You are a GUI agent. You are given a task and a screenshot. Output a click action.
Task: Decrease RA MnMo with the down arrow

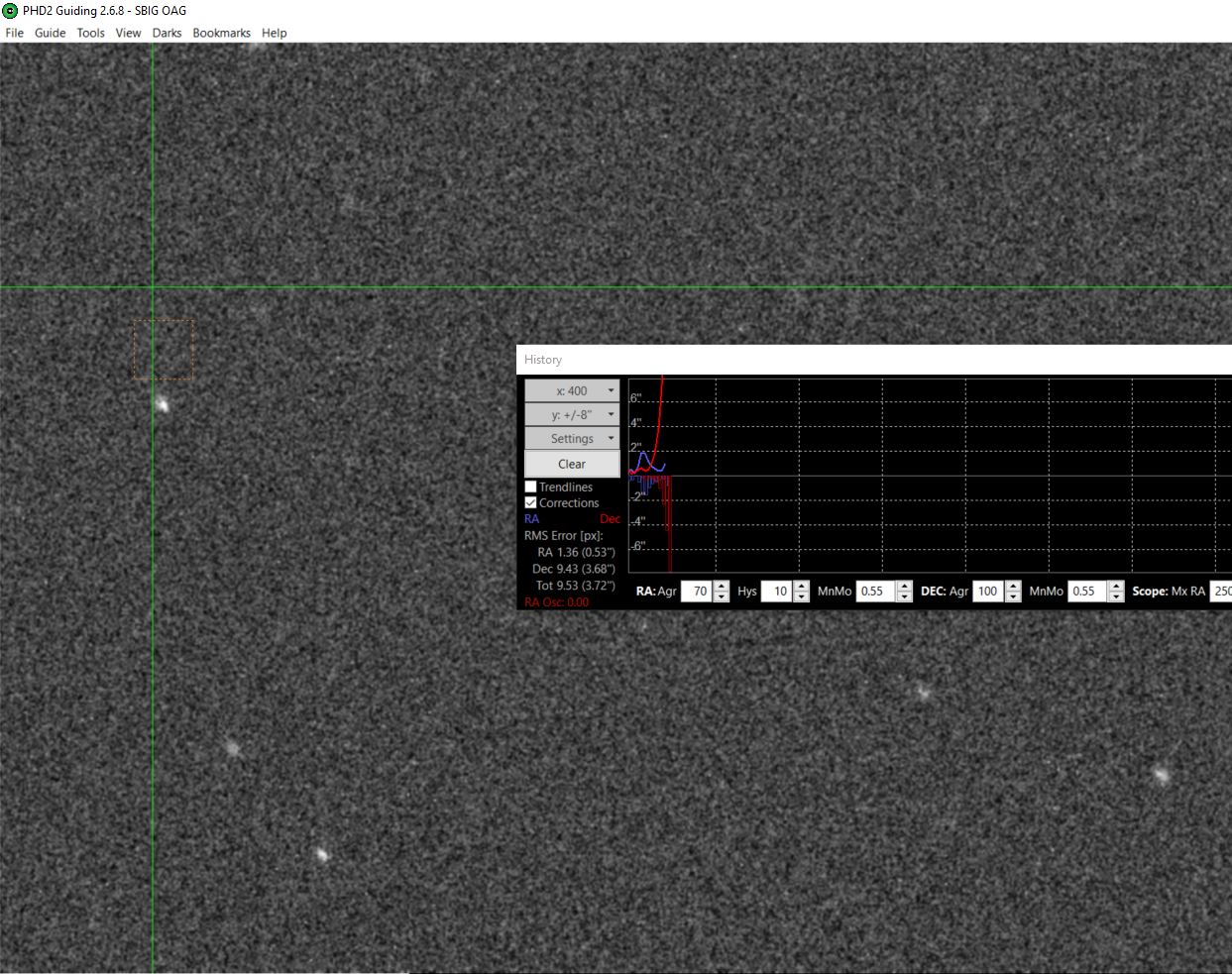pos(904,596)
